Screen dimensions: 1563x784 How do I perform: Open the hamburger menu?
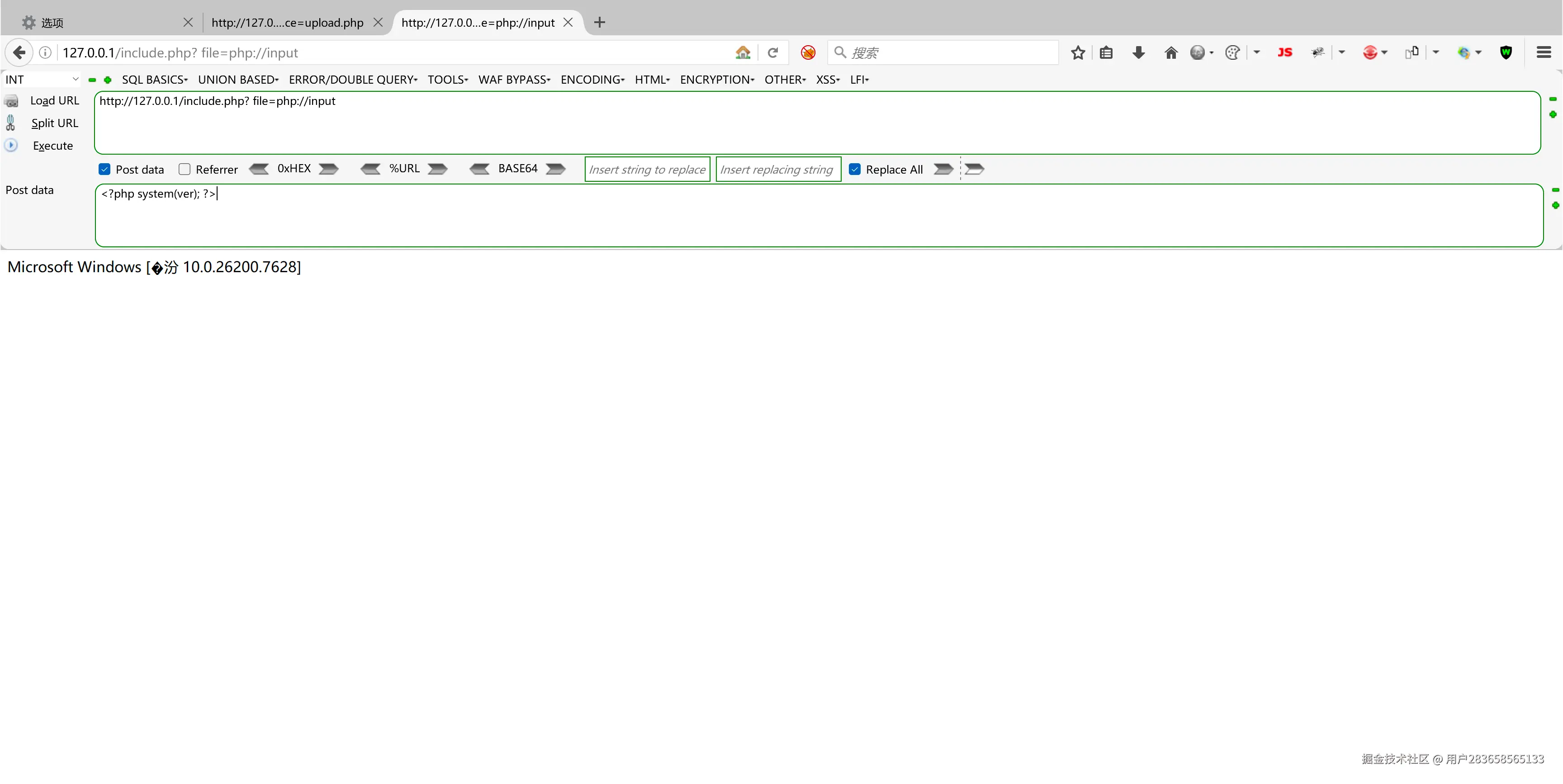[x=1544, y=53]
